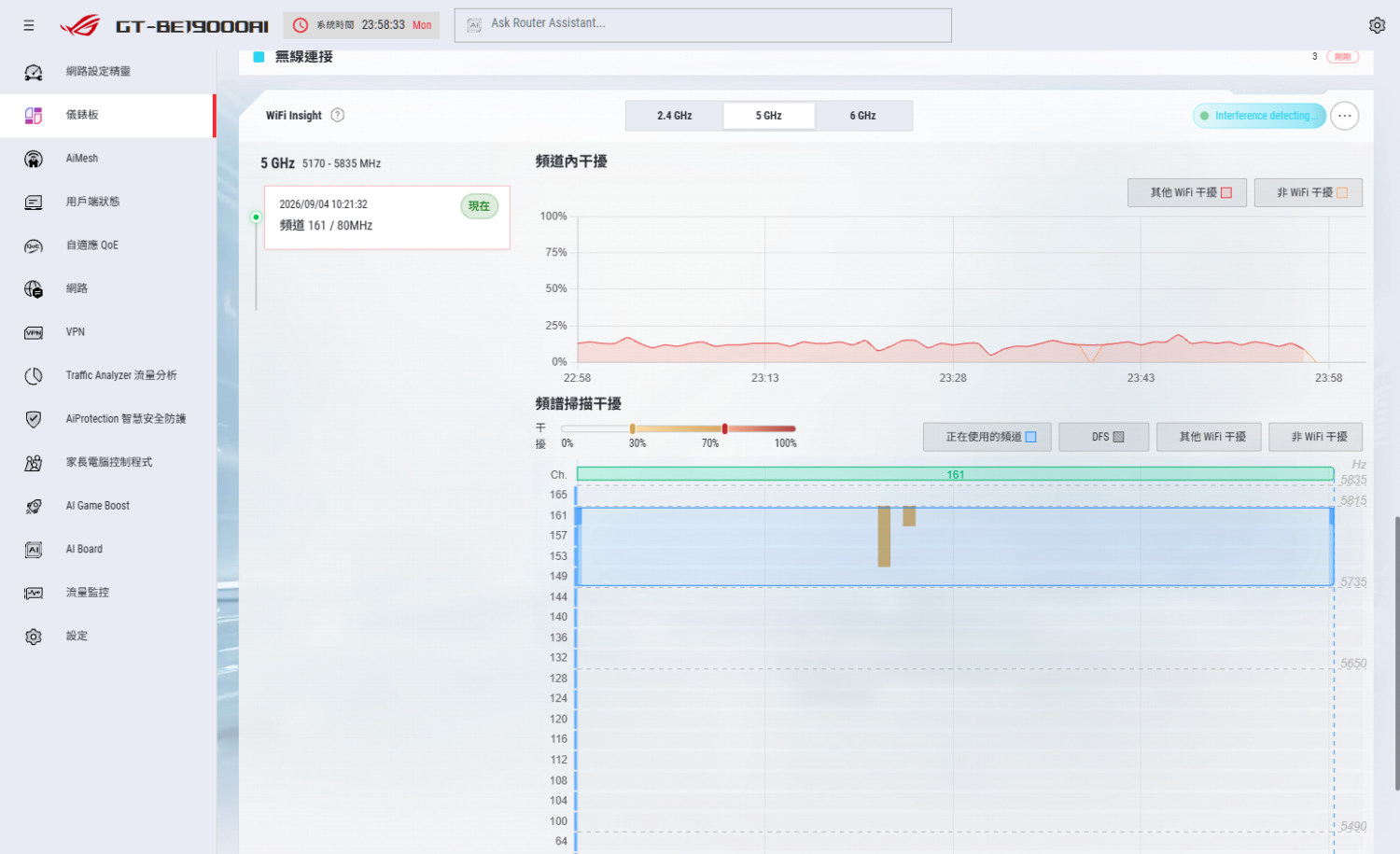Click the 5170 - 5835 MHz range text

pyautogui.click(x=342, y=163)
